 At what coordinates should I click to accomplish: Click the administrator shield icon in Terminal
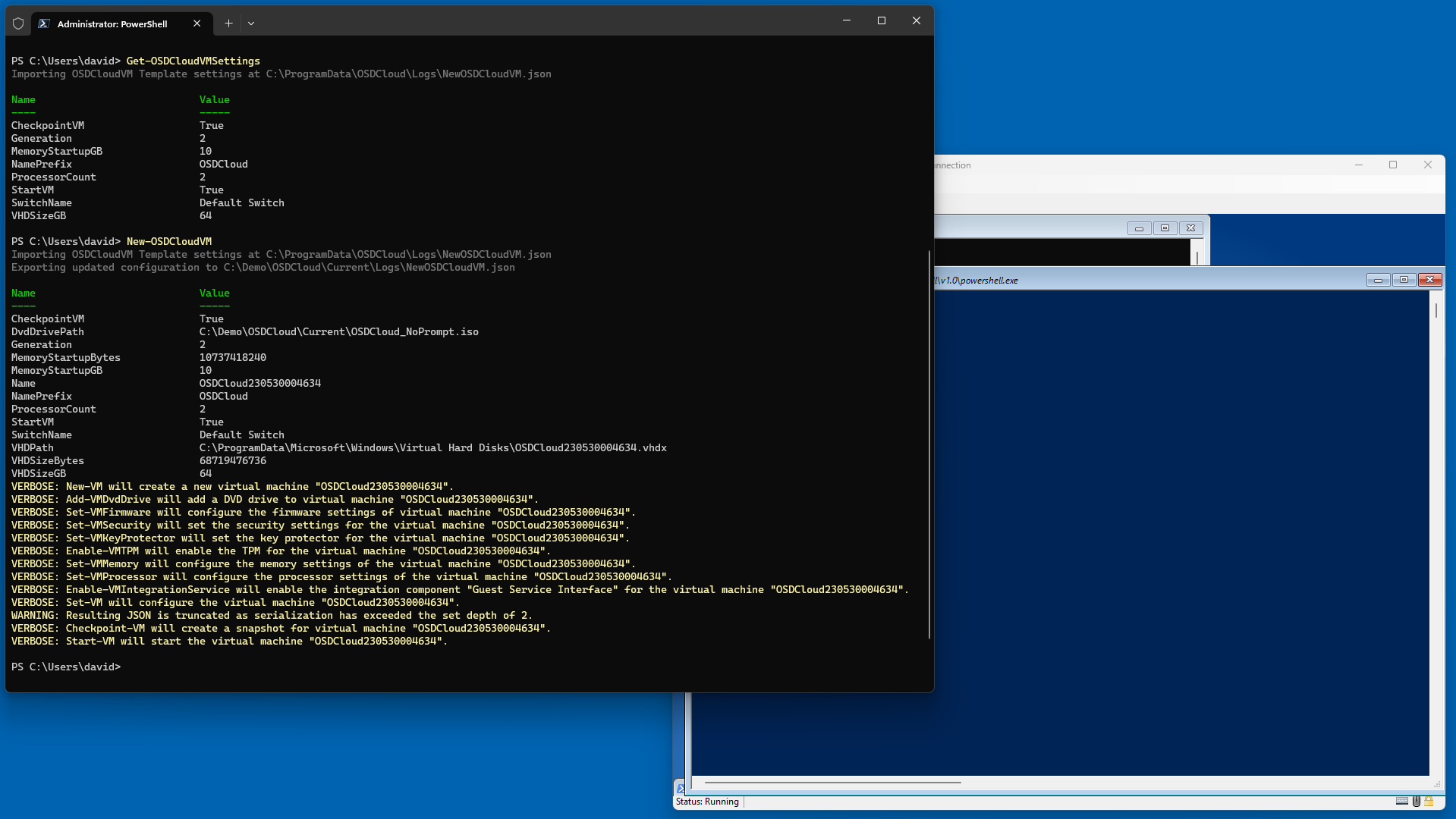(x=18, y=24)
